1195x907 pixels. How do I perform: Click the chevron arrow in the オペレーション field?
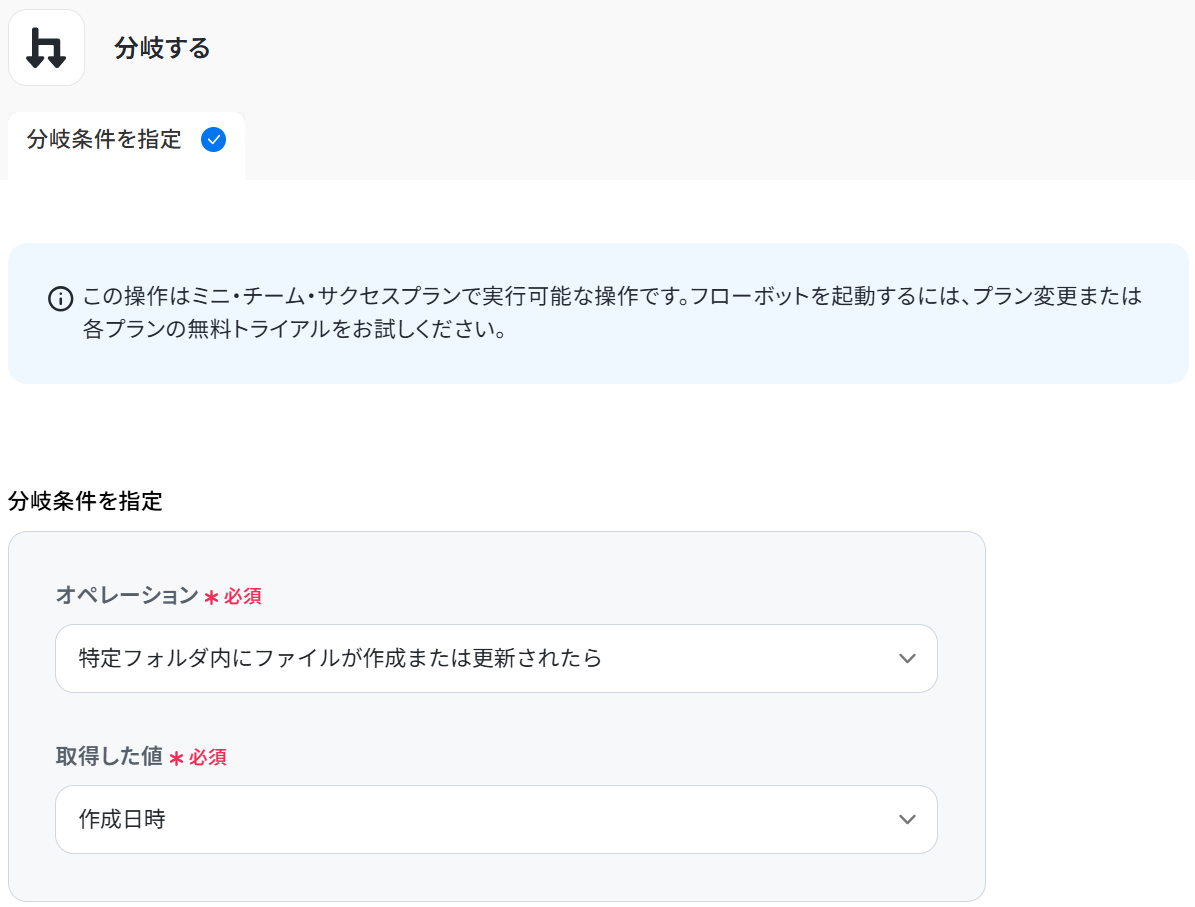point(907,659)
